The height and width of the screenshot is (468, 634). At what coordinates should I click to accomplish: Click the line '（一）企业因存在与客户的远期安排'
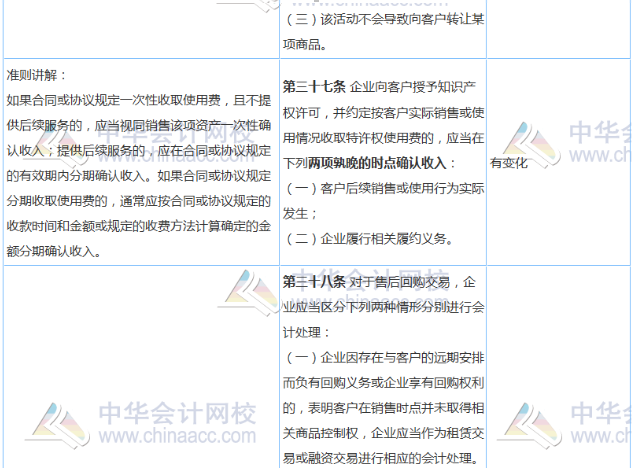pyautogui.click(x=384, y=358)
